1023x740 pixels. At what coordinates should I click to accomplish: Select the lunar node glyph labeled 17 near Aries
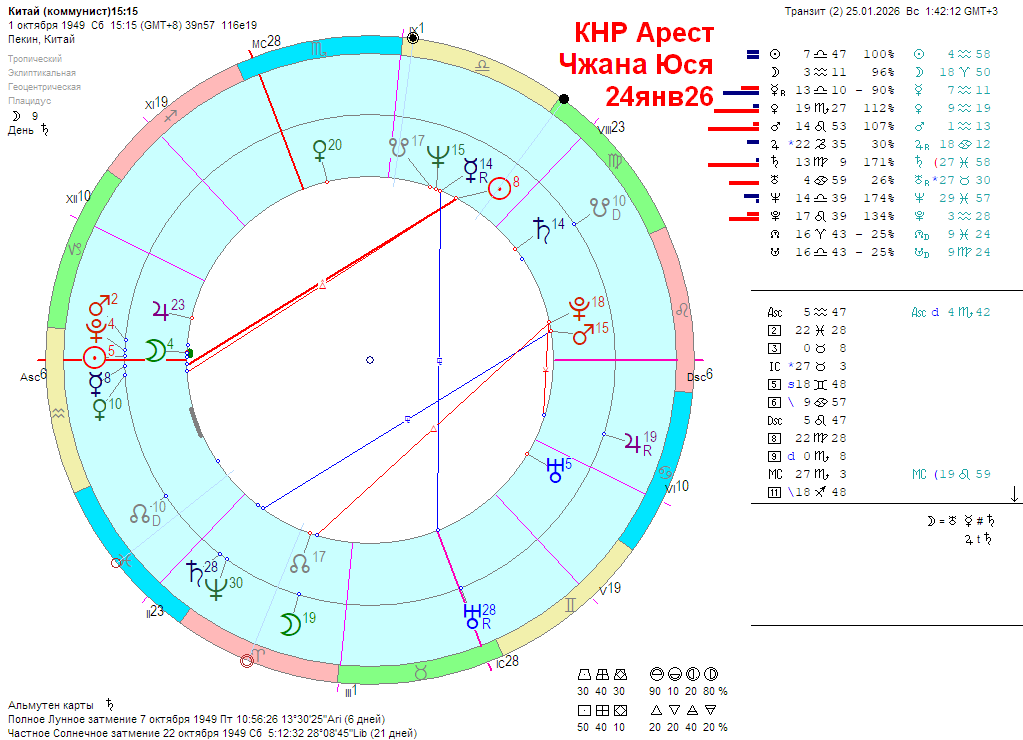click(300, 563)
